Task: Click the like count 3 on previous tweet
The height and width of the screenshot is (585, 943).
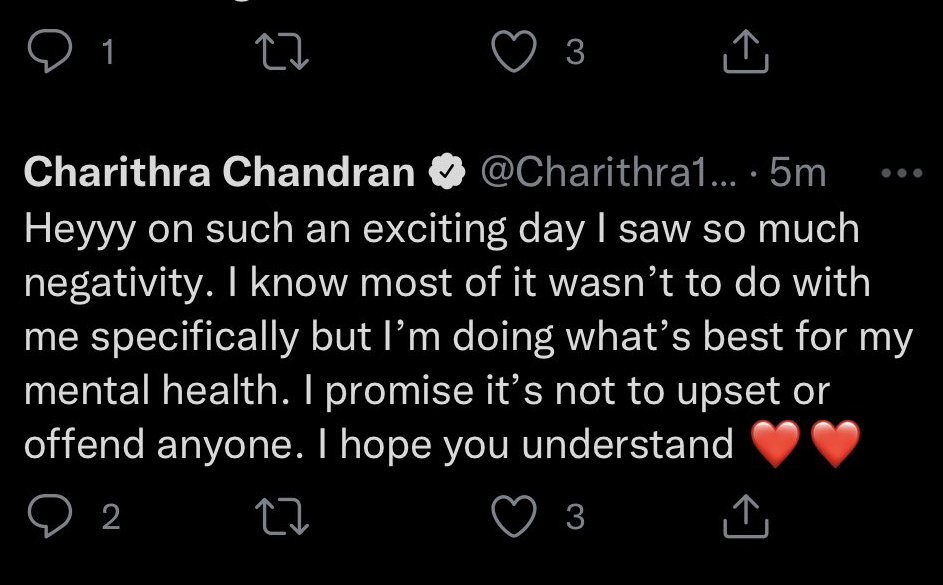Action: (575, 53)
